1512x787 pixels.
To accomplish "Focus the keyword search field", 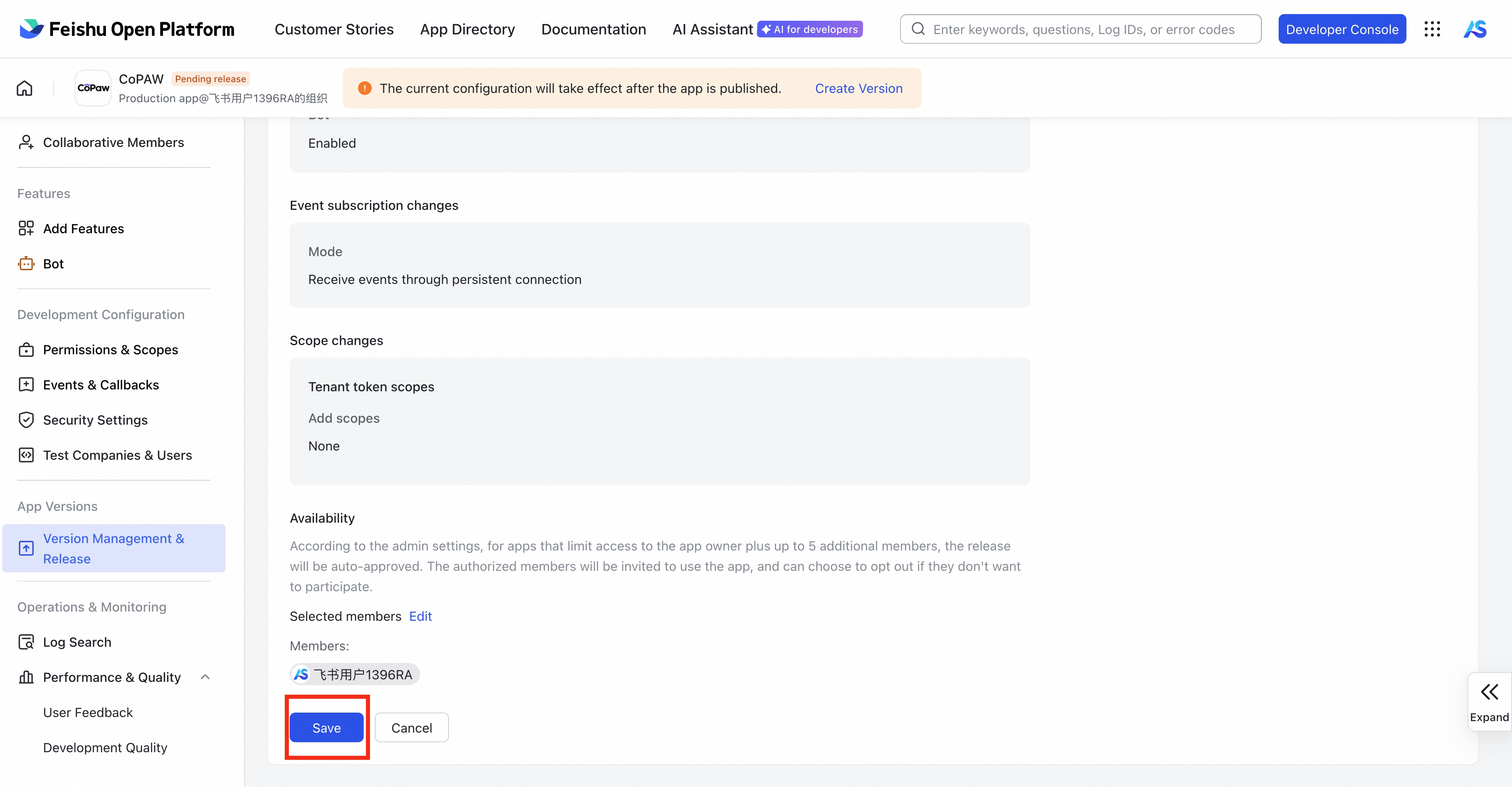I will [x=1083, y=29].
